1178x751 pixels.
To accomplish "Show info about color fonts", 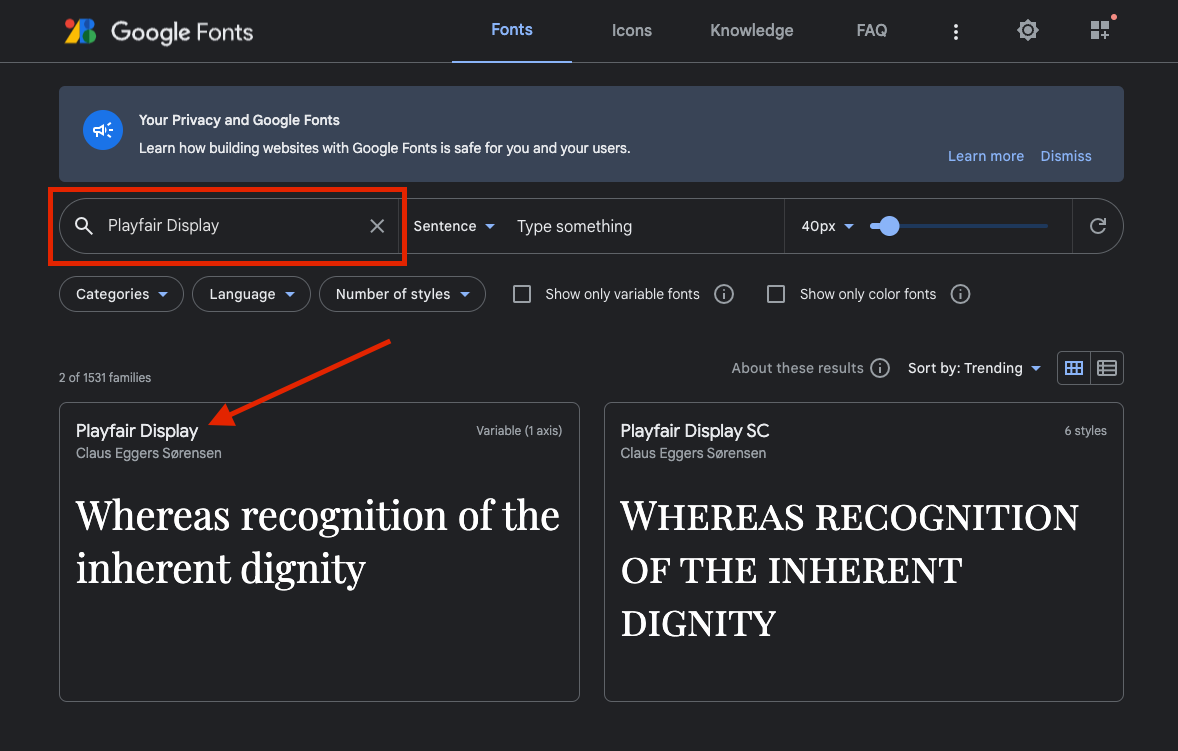I will (x=960, y=294).
